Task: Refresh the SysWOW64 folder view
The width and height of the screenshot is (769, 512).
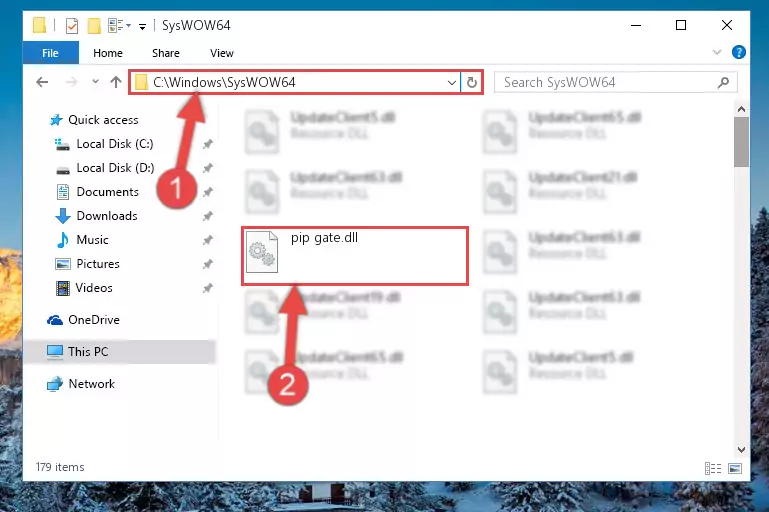Action: (472, 82)
